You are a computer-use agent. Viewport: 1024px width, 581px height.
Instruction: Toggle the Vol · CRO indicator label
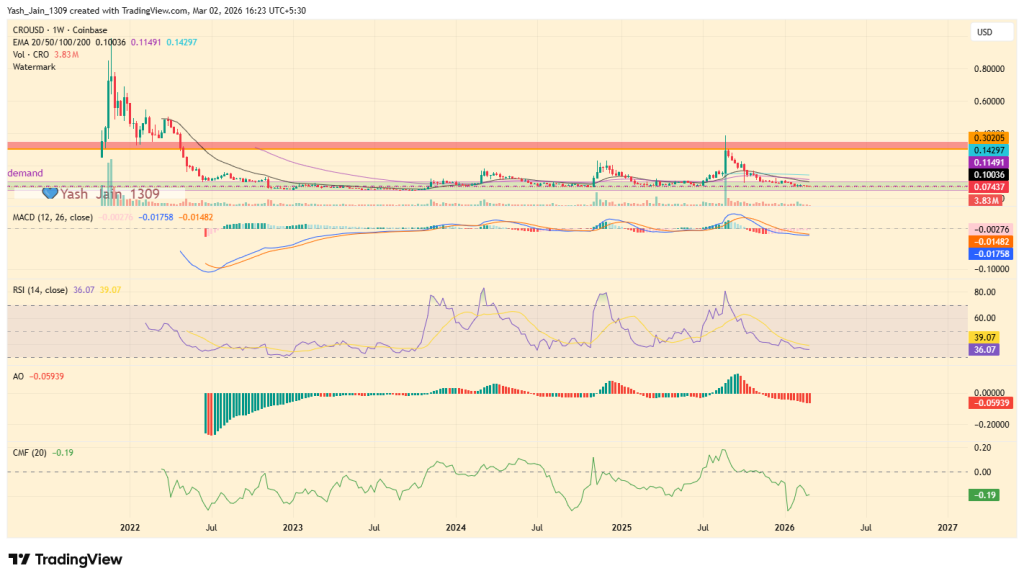click(30, 55)
